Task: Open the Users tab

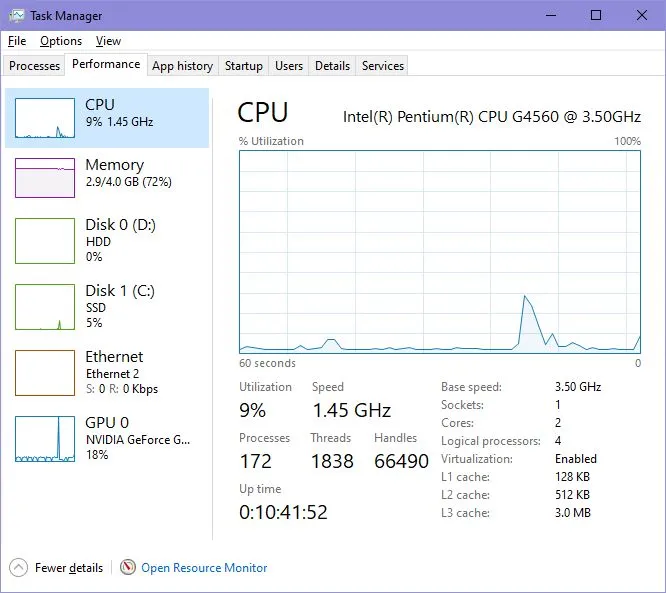Action: point(289,66)
